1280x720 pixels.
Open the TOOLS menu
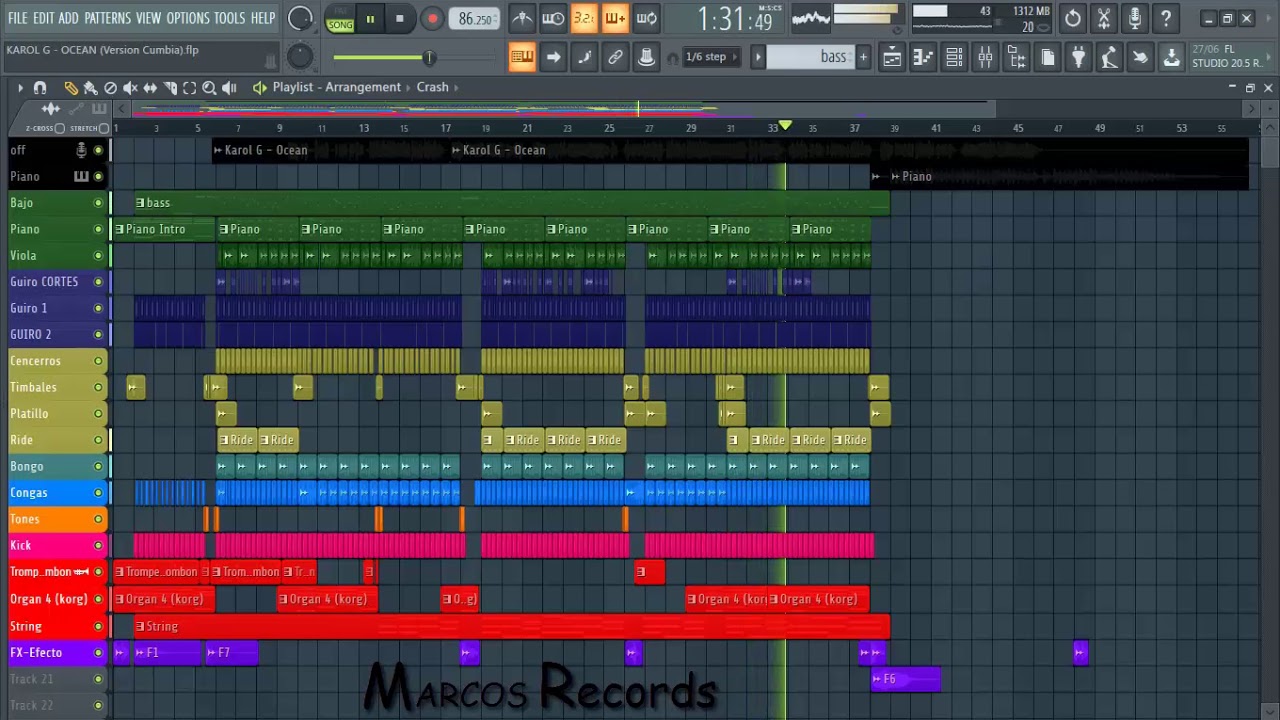tap(229, 18)
